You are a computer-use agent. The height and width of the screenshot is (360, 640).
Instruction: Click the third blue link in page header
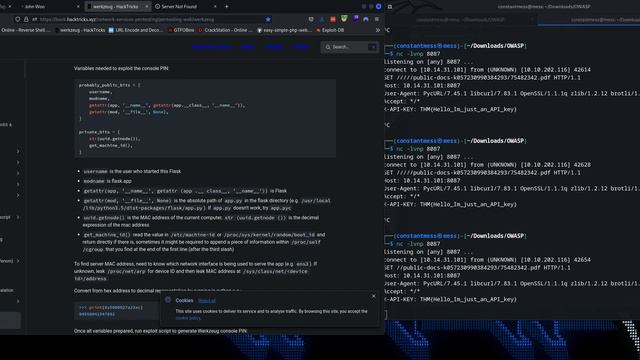(274, 47)
